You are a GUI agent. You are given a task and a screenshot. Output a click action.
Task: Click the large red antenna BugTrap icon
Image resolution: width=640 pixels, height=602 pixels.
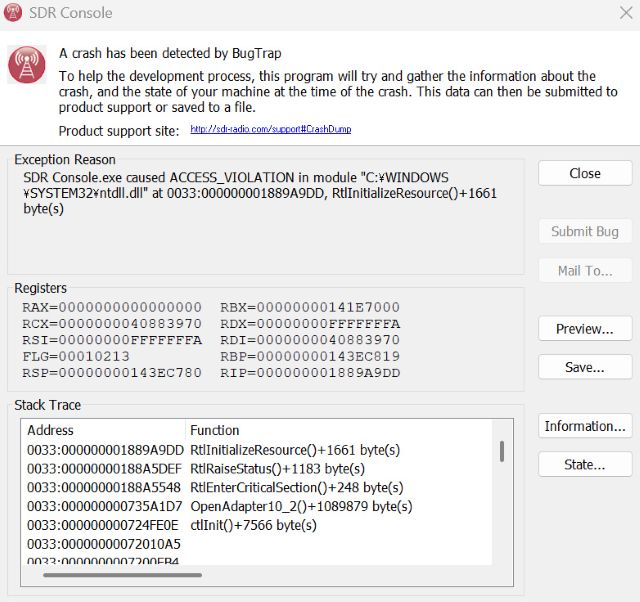27,64
